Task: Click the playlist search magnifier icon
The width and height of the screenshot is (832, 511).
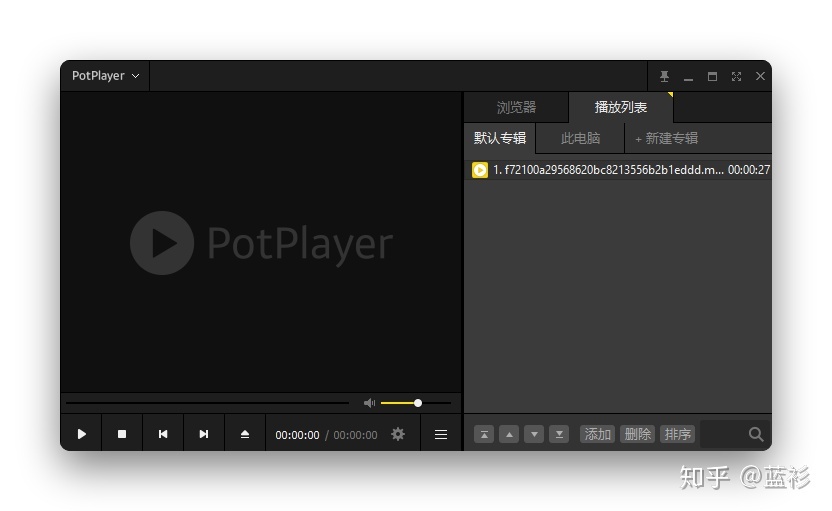Action: coord(756,434)
